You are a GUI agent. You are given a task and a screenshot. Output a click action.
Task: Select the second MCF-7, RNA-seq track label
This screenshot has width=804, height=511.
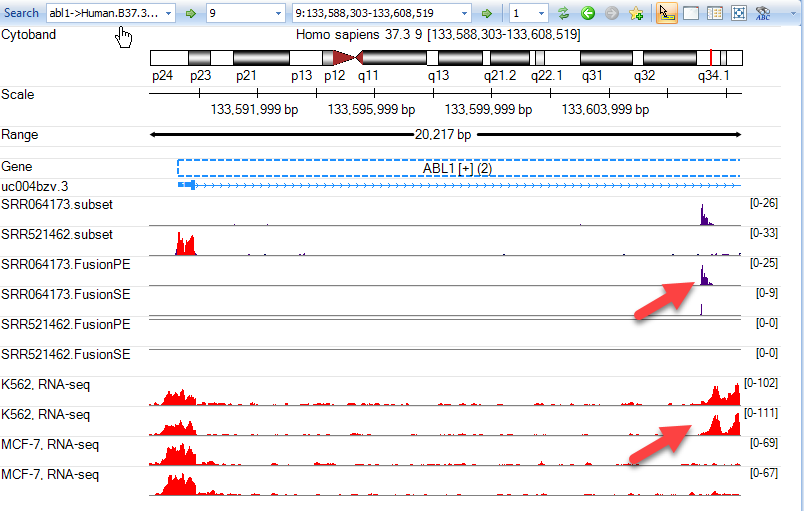[50, 475]
